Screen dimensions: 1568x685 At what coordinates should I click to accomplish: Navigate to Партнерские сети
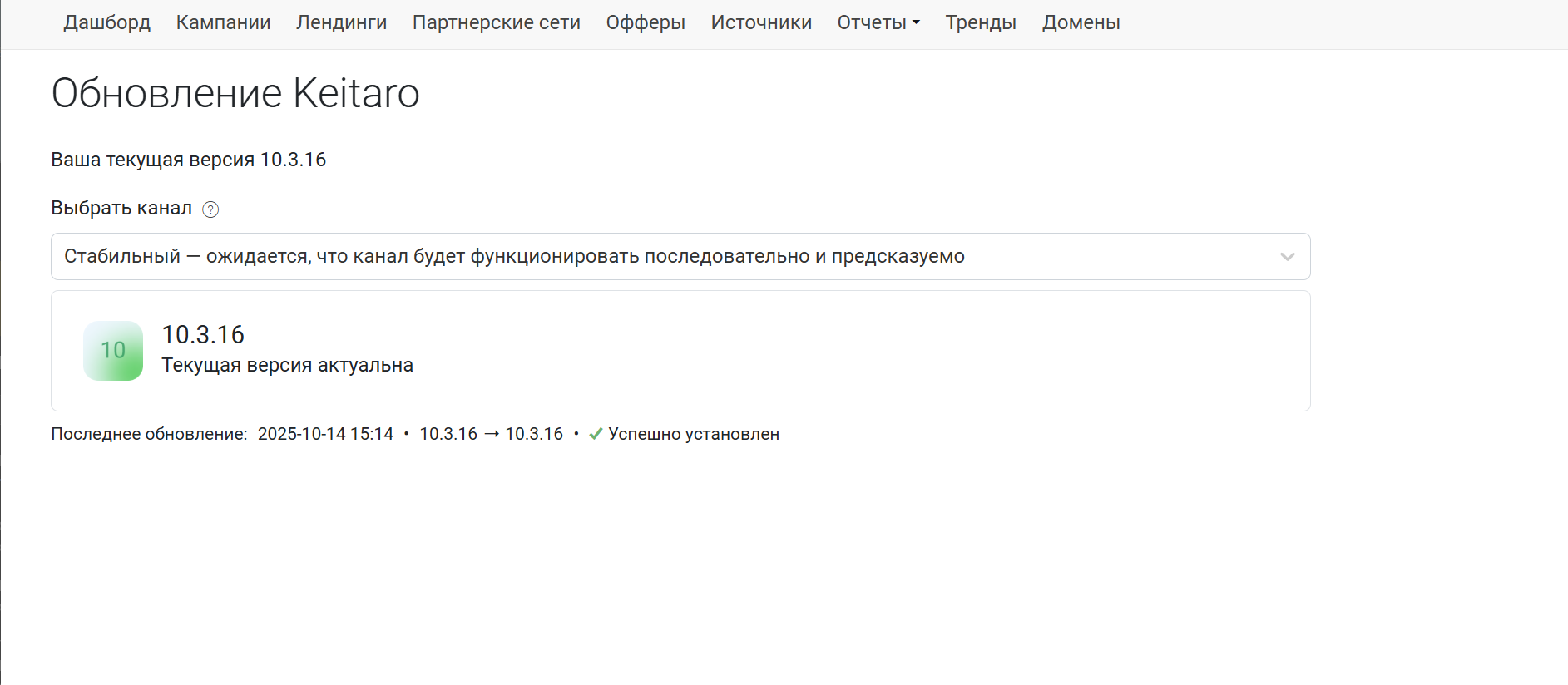pyautogui.click(x=496, y=22)
